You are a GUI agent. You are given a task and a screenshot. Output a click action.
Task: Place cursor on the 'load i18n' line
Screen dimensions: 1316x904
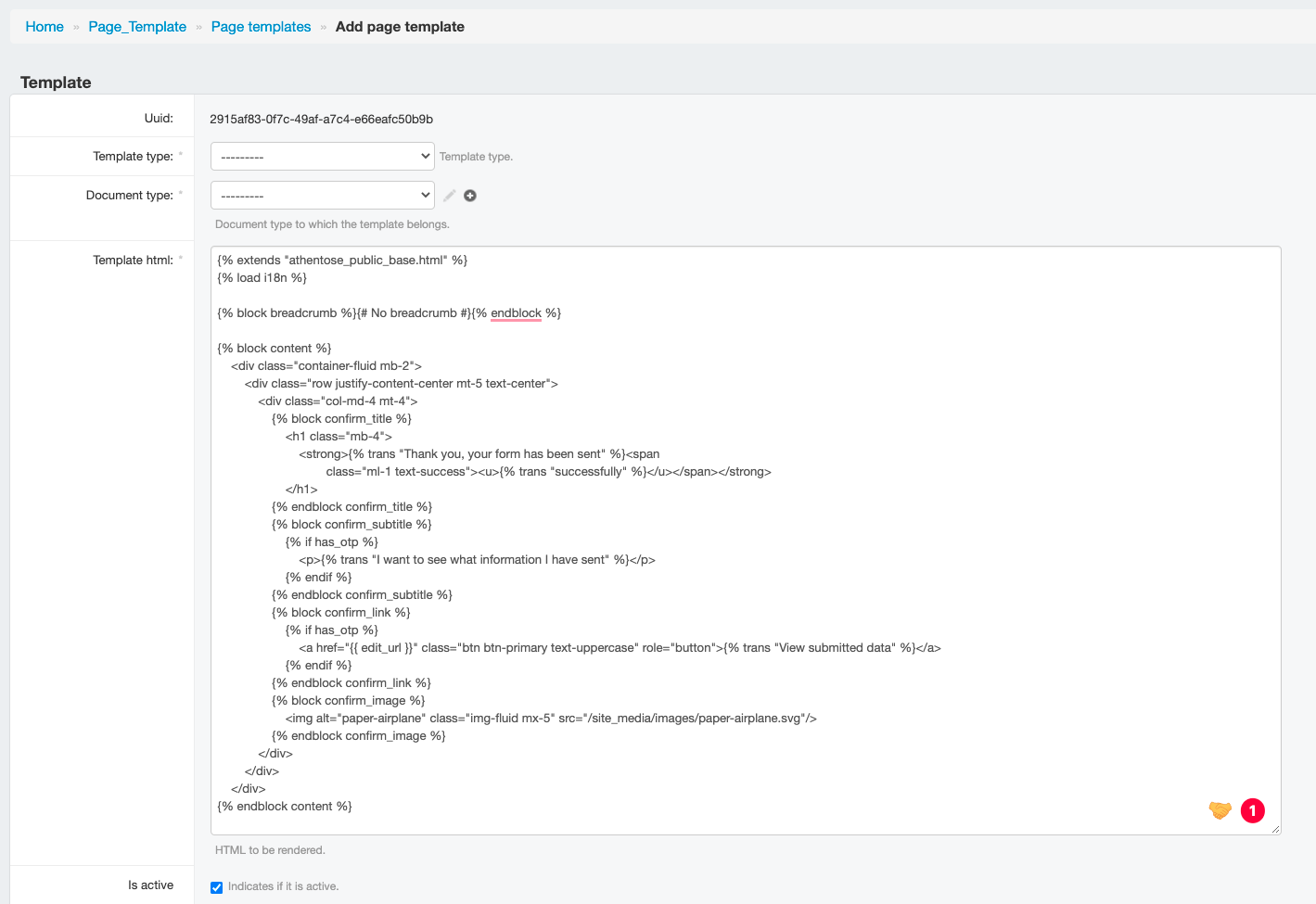[x=262, y=278]
